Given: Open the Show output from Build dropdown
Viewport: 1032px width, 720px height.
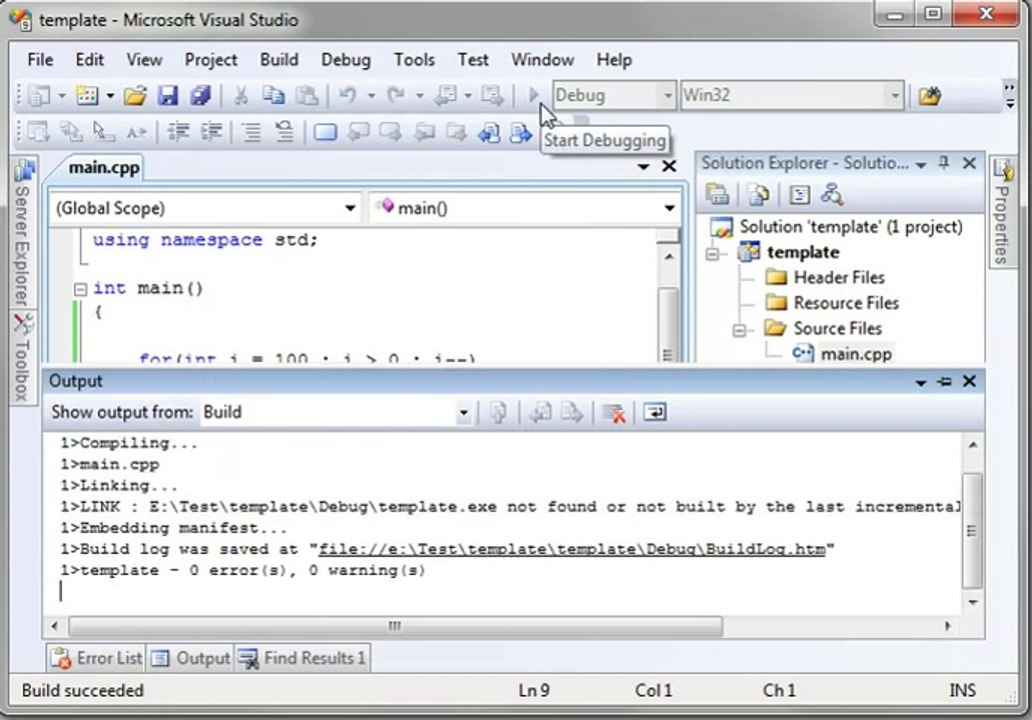Looking at the screenshot, I should pyautogui.click(x=463, y=413).
